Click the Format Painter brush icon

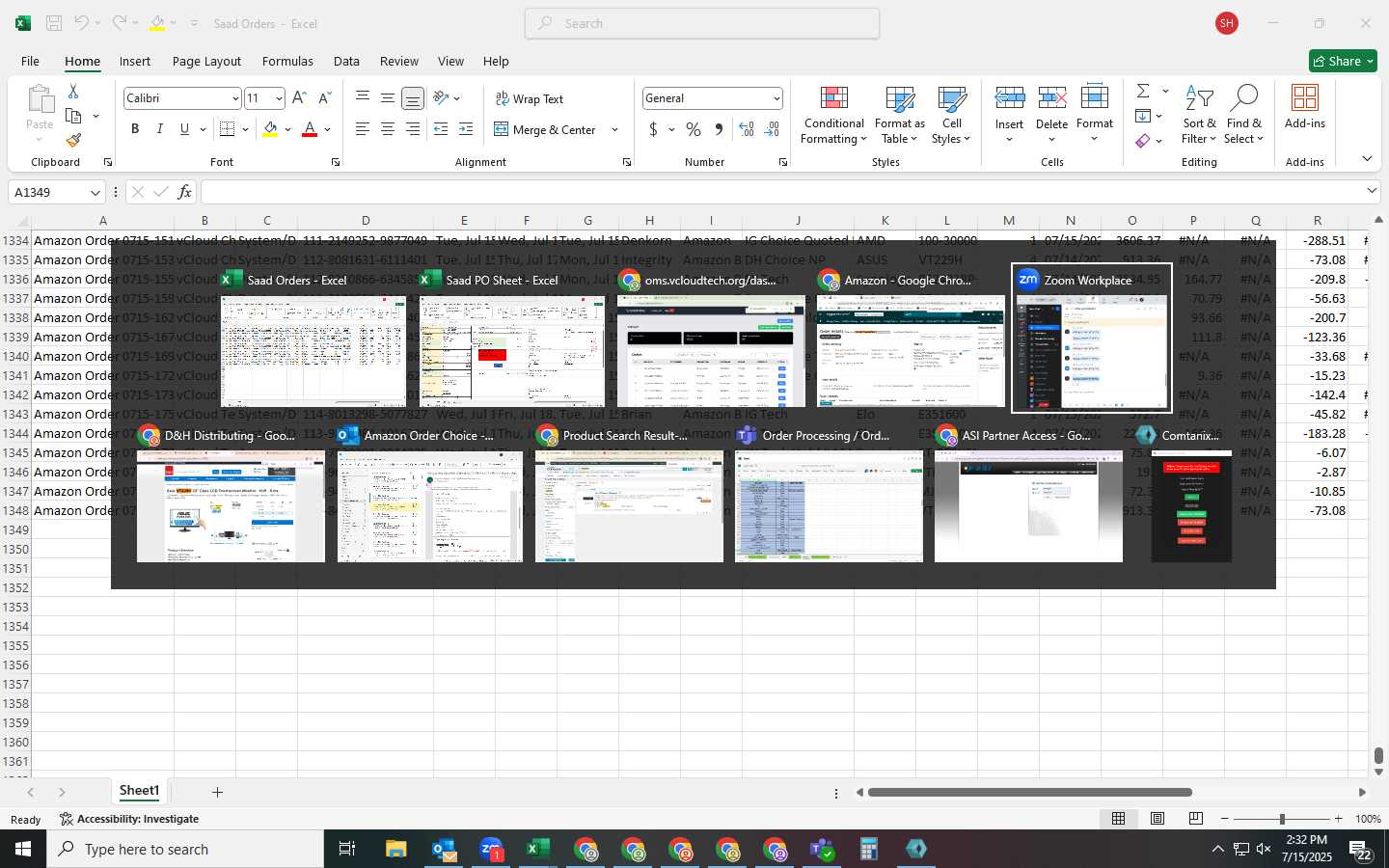pyautogui.click(x=73, y=140)
